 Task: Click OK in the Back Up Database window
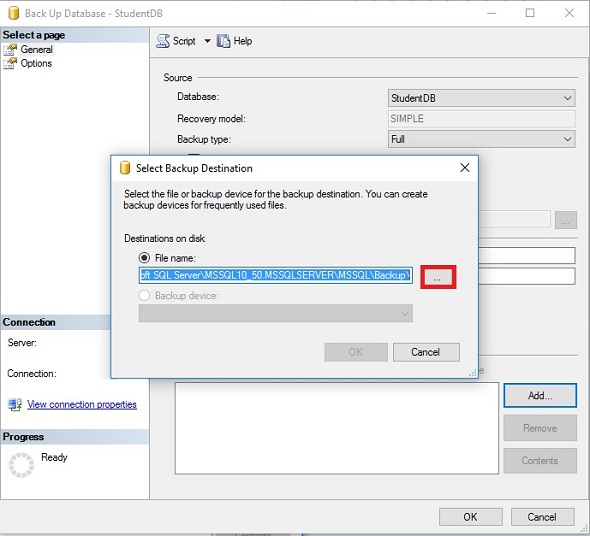470,517
